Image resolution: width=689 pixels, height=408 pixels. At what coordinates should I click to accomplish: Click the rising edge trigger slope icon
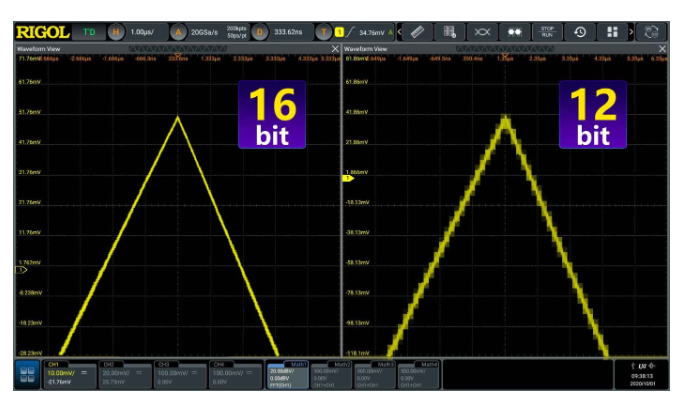351,32
